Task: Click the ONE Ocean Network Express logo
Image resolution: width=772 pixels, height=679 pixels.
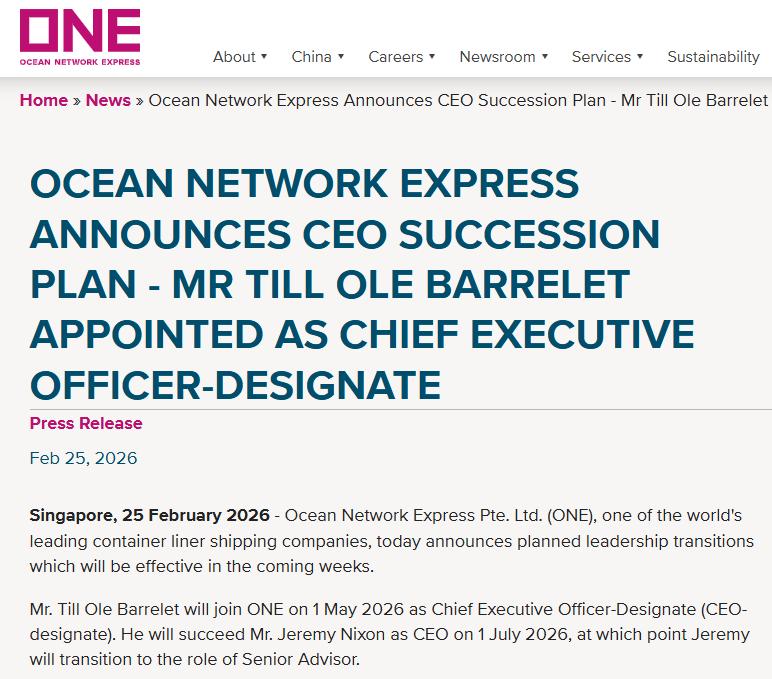Action: click(x=80, y=38)
